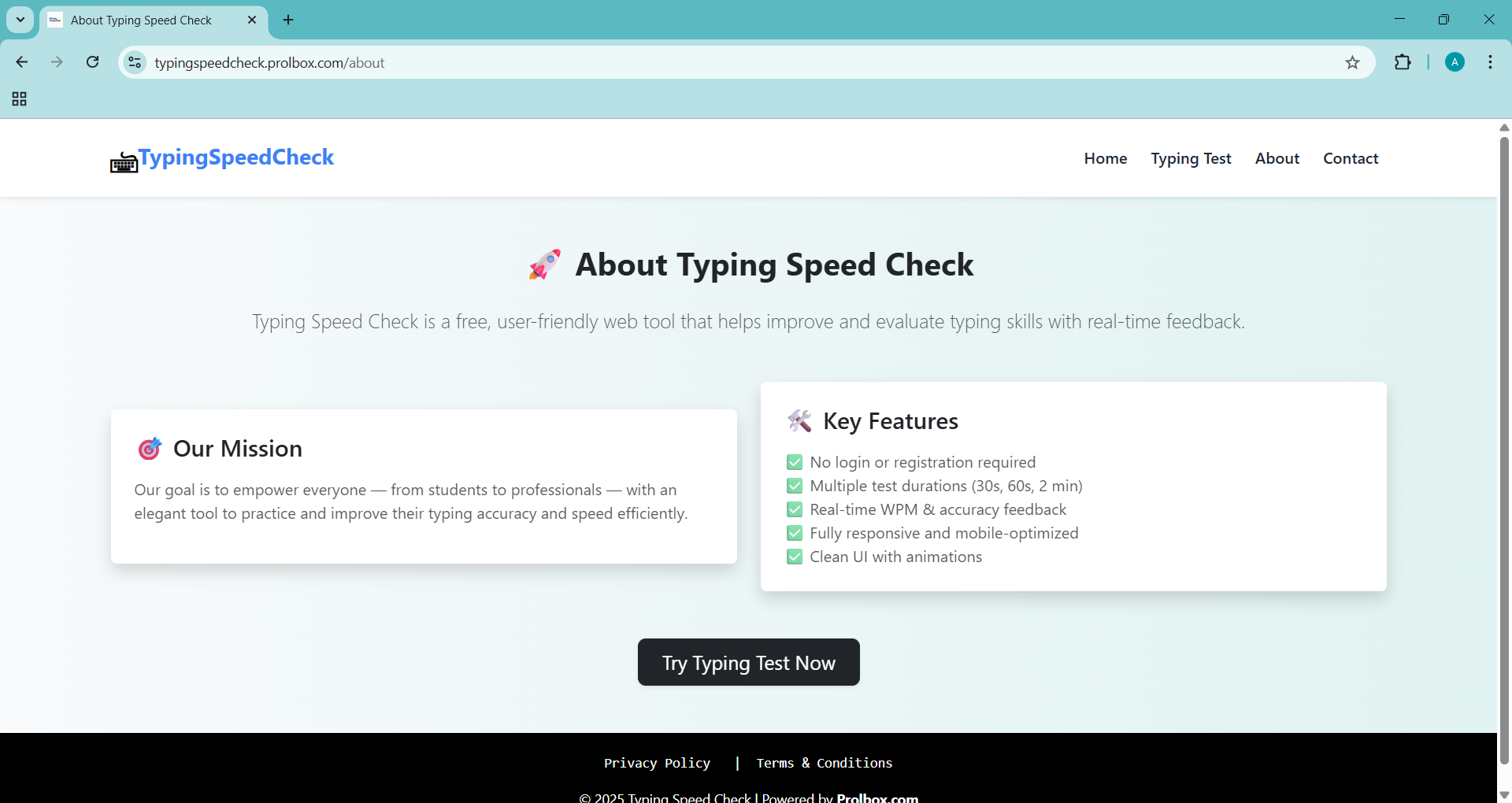Viewport: 1512px width, 803px height.
Task: Open the Chrome three-dot menu
Action: (1490, 62)
